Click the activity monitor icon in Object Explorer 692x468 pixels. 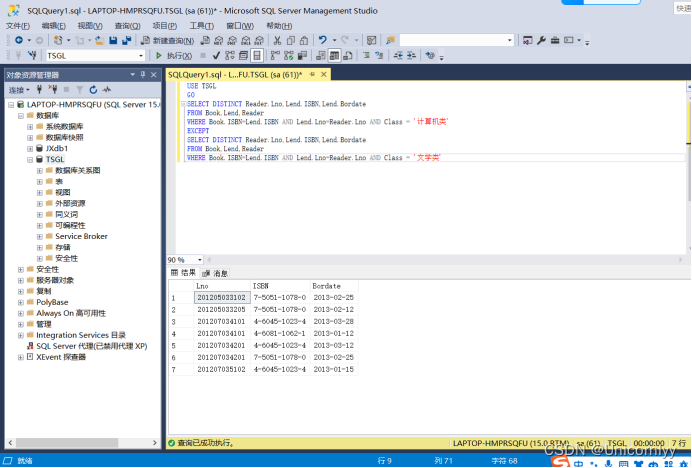point(107,90)
